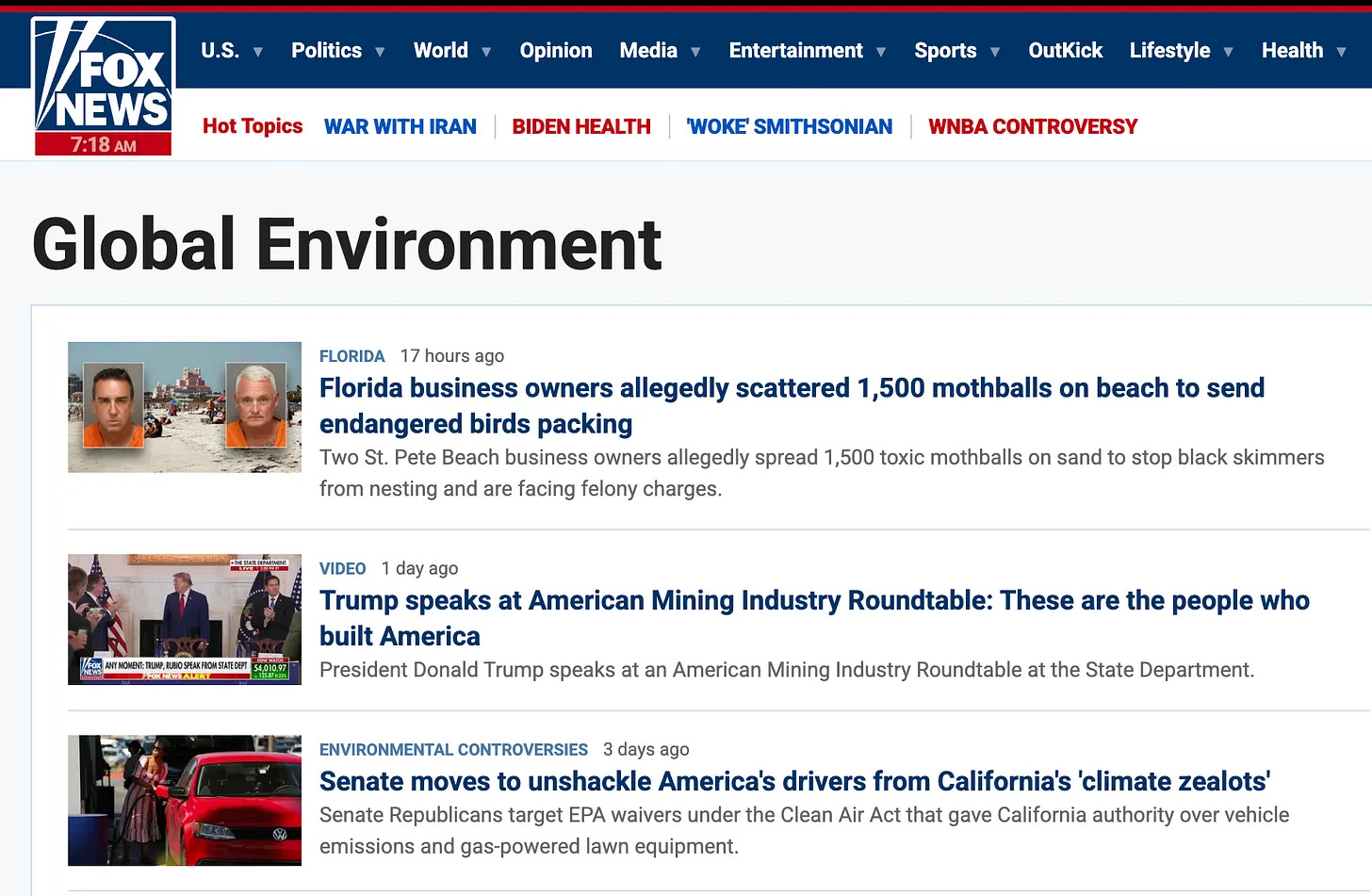This screenshot has height=896, width=1372.
Task: Open the red car article thumbnail
Action: (185, 800)
